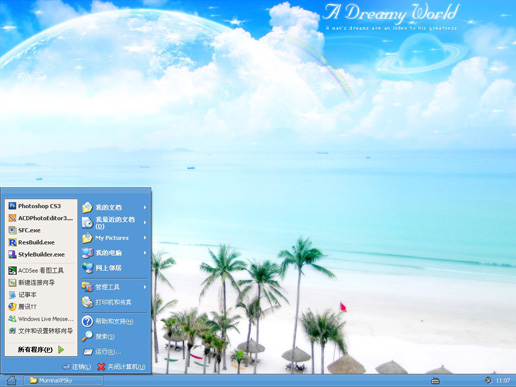Start Windows Live Messenger

[x=41, y=319]
